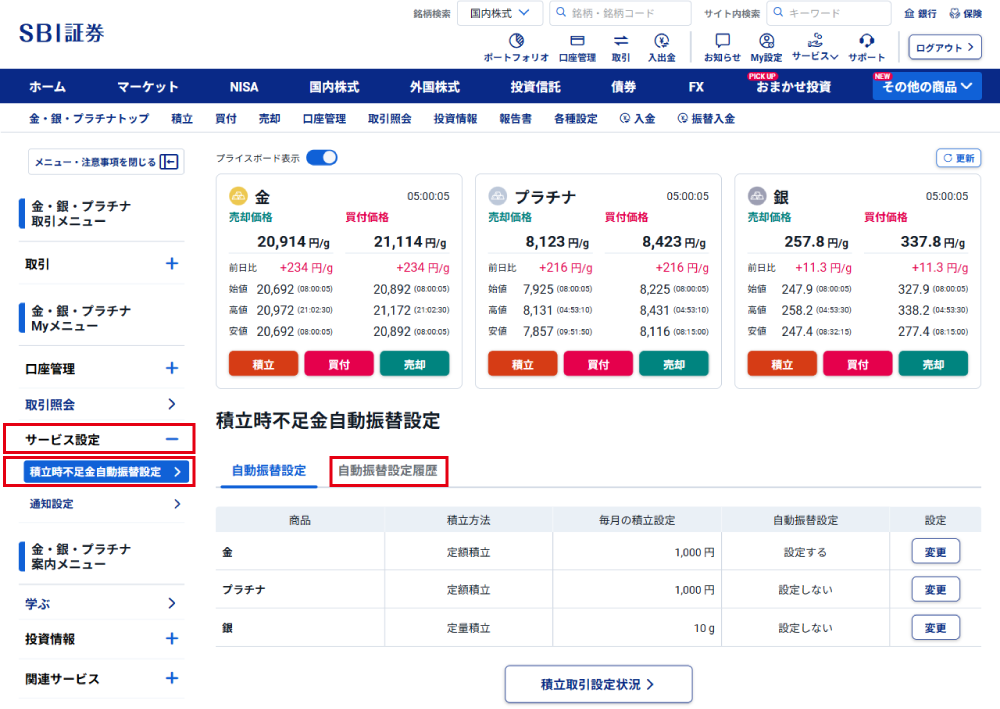
Task: Collapse the サービス設定 sidebar section
Action: coord(171,439)
